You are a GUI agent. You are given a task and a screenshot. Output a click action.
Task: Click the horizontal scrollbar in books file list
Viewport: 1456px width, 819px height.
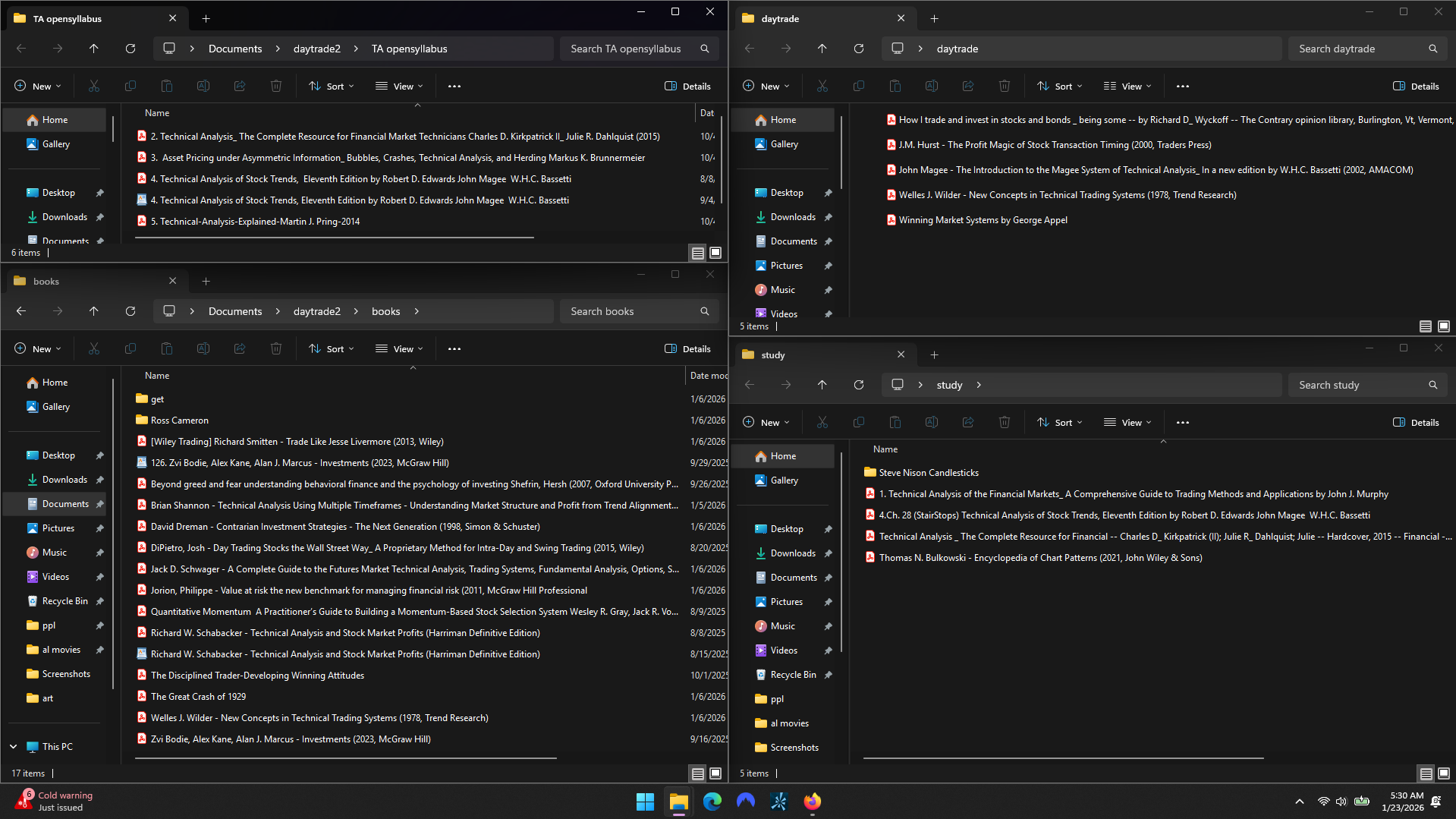tap(346, 758)
